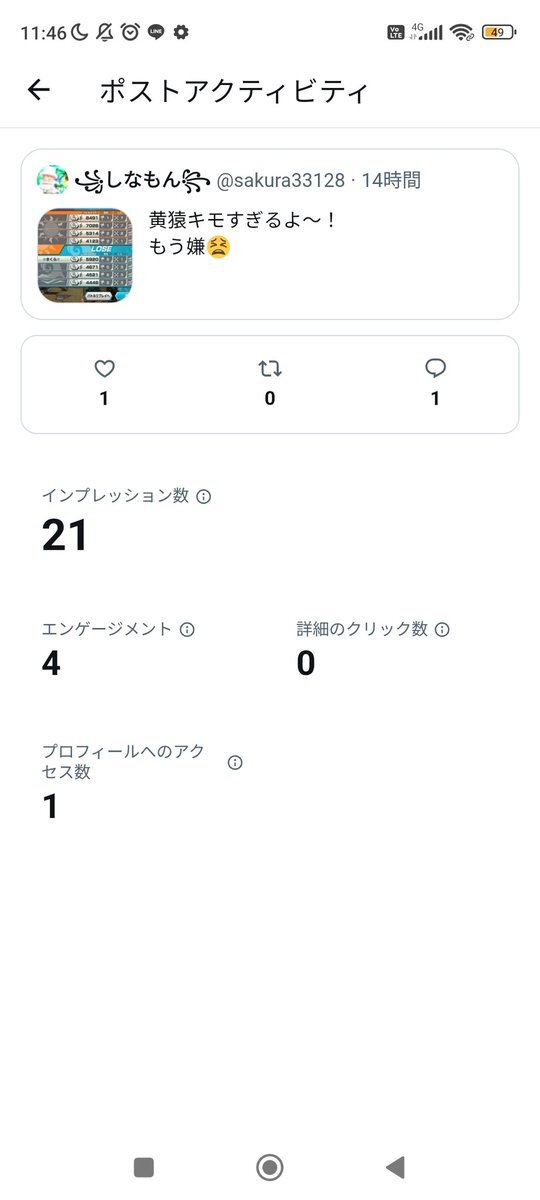
Task: Open the post's game screenshot thumbnail
Action: click(85, 255)
